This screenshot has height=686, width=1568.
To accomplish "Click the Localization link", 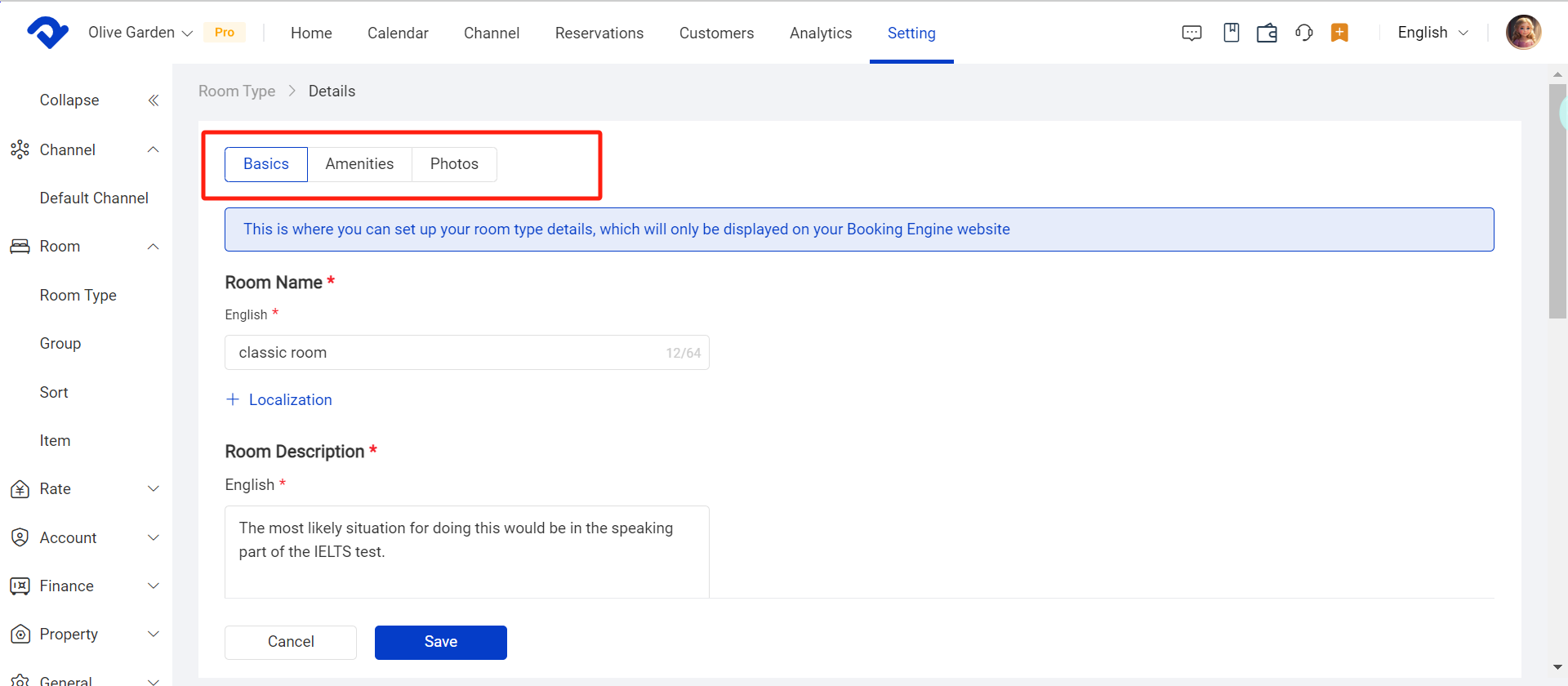I will tap(290, 400).
